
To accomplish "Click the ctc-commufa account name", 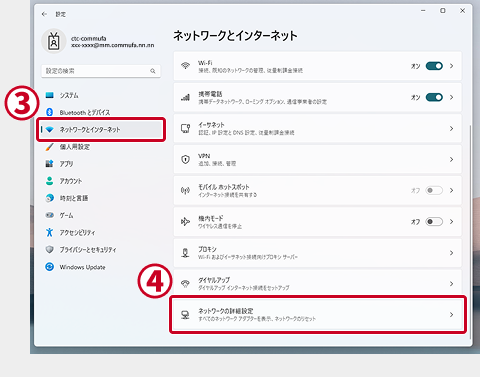I will coord(88,39).
